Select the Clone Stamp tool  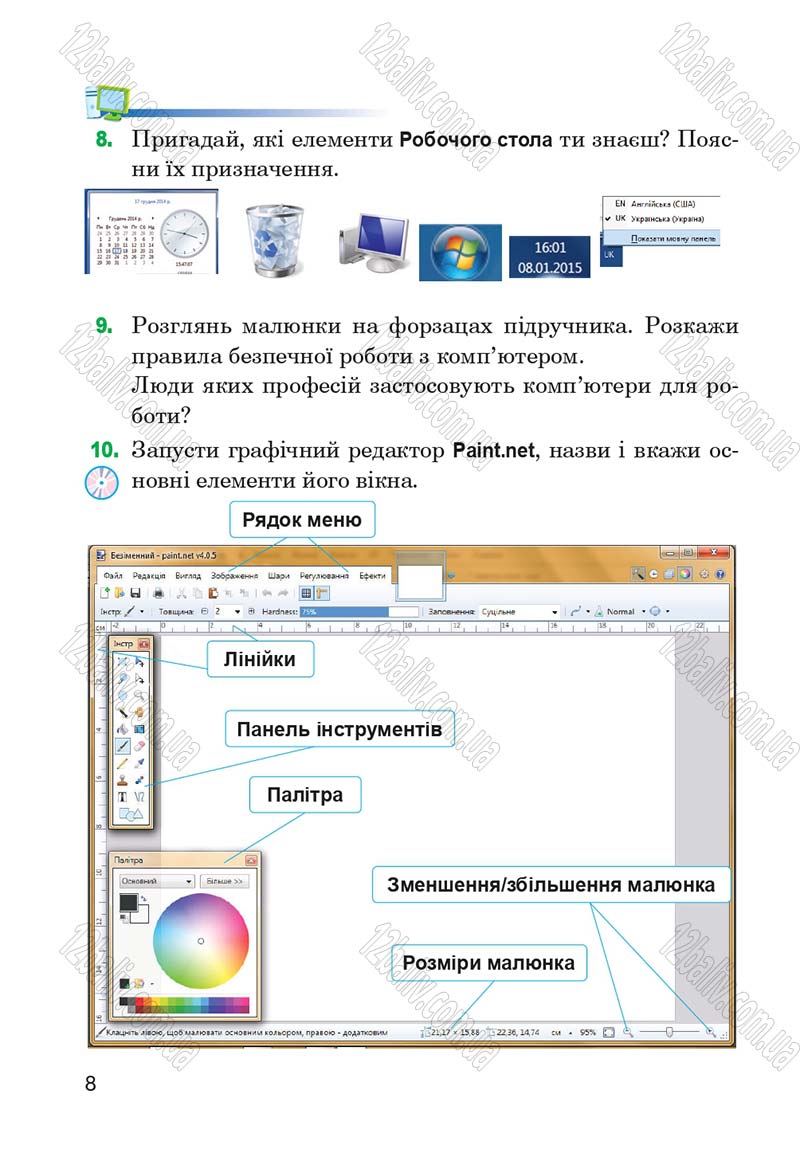[122, 781]
